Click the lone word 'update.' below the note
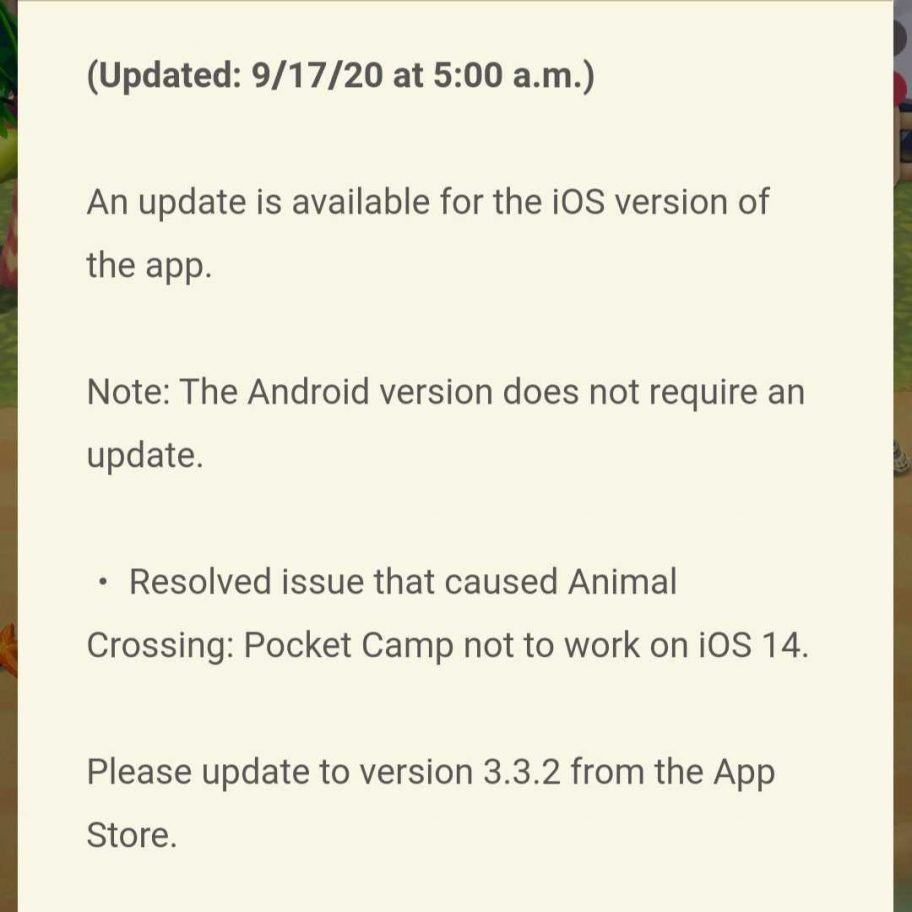Image resolution: width=912 pixels, height=912 pixels. click(145, 455)
